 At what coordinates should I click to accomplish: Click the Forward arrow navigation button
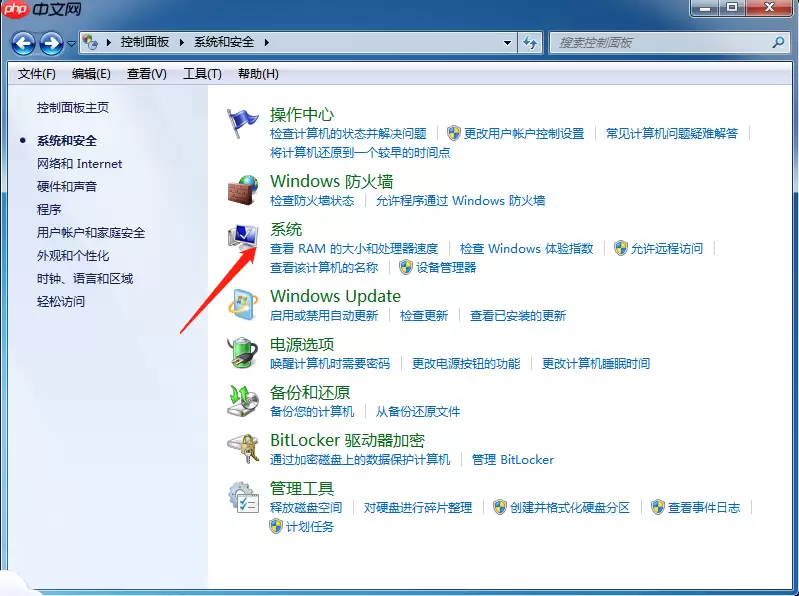pos(51,43)
